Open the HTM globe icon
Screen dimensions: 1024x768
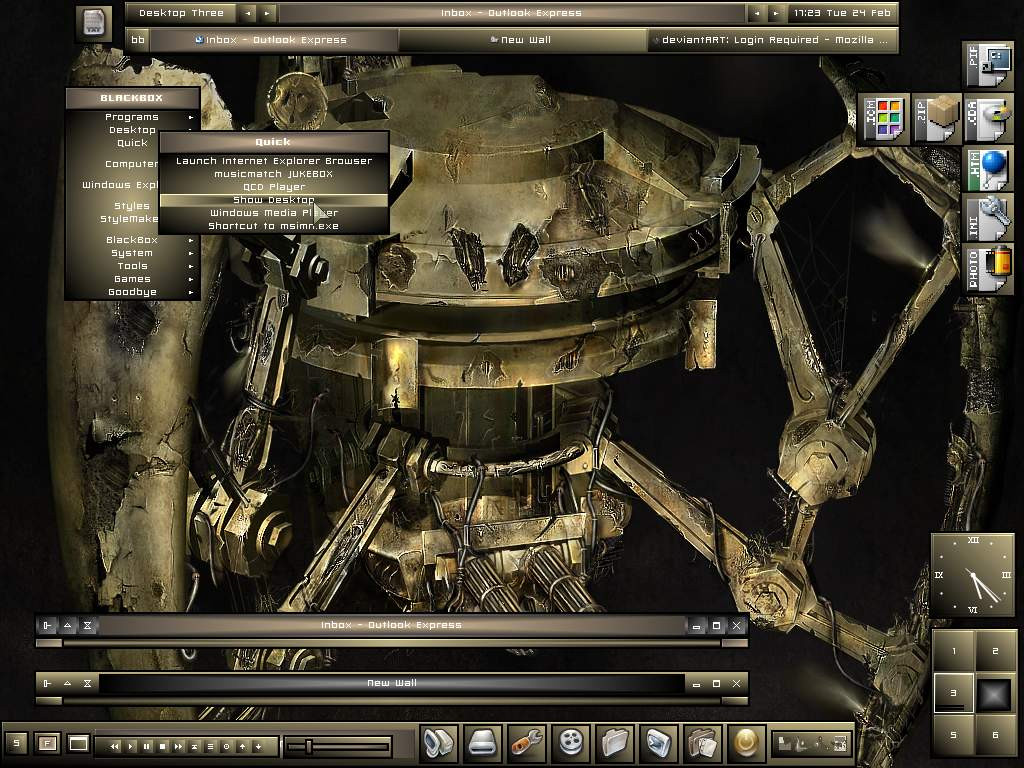point(987,169)
